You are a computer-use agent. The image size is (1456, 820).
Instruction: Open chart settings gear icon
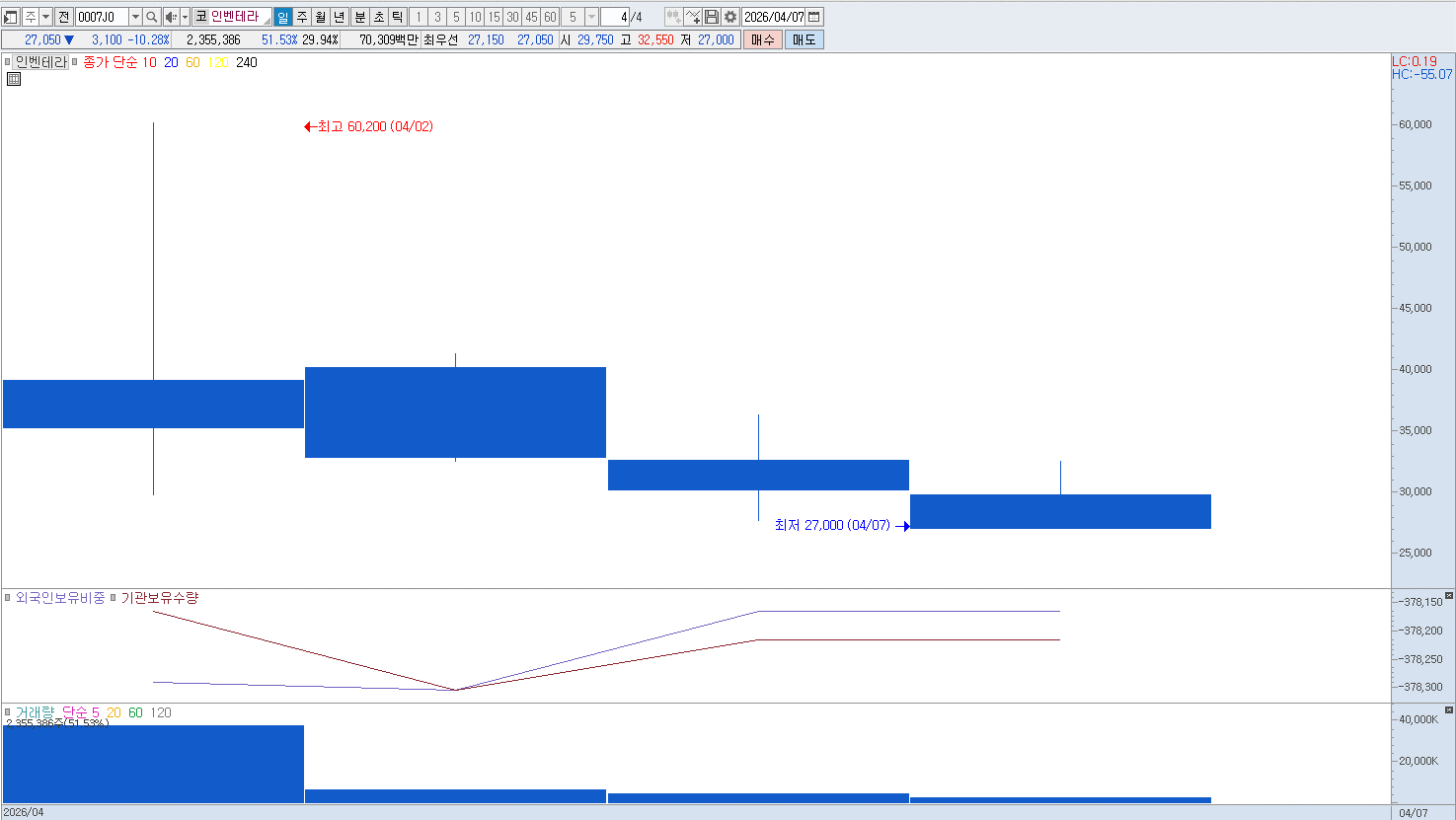(730, 17)
